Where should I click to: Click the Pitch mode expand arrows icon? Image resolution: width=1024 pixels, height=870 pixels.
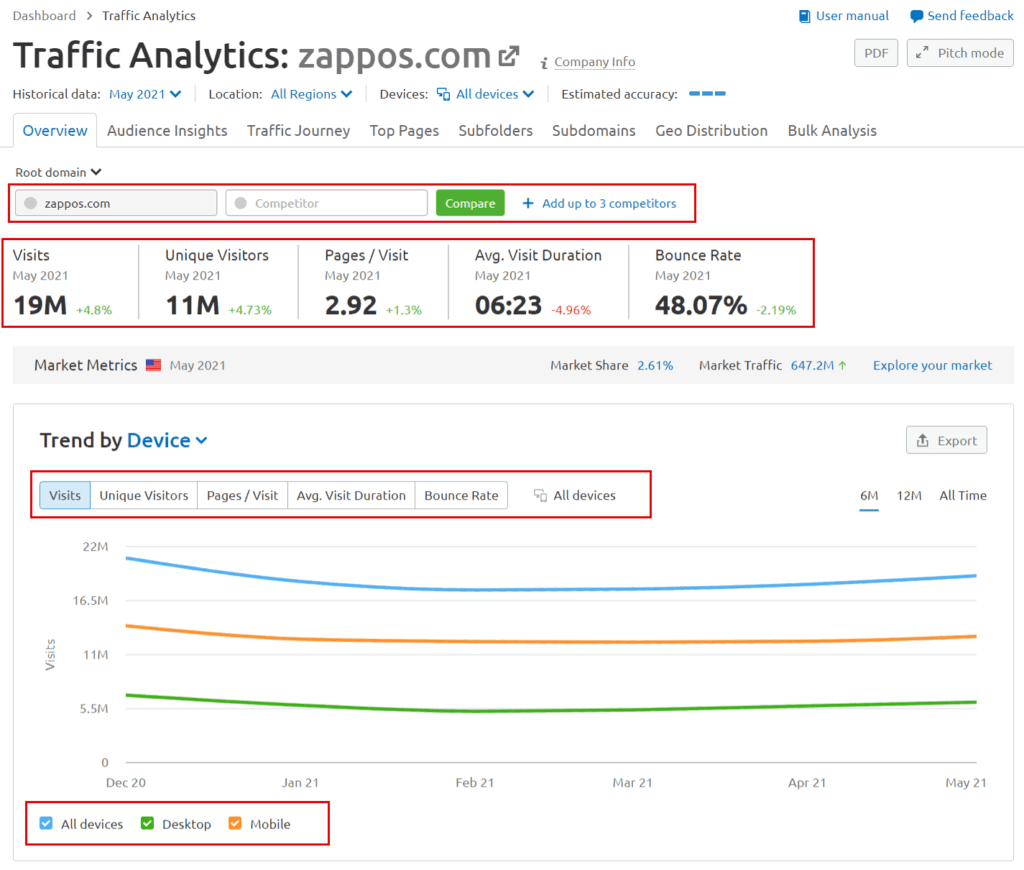click(x=922, y=53)
